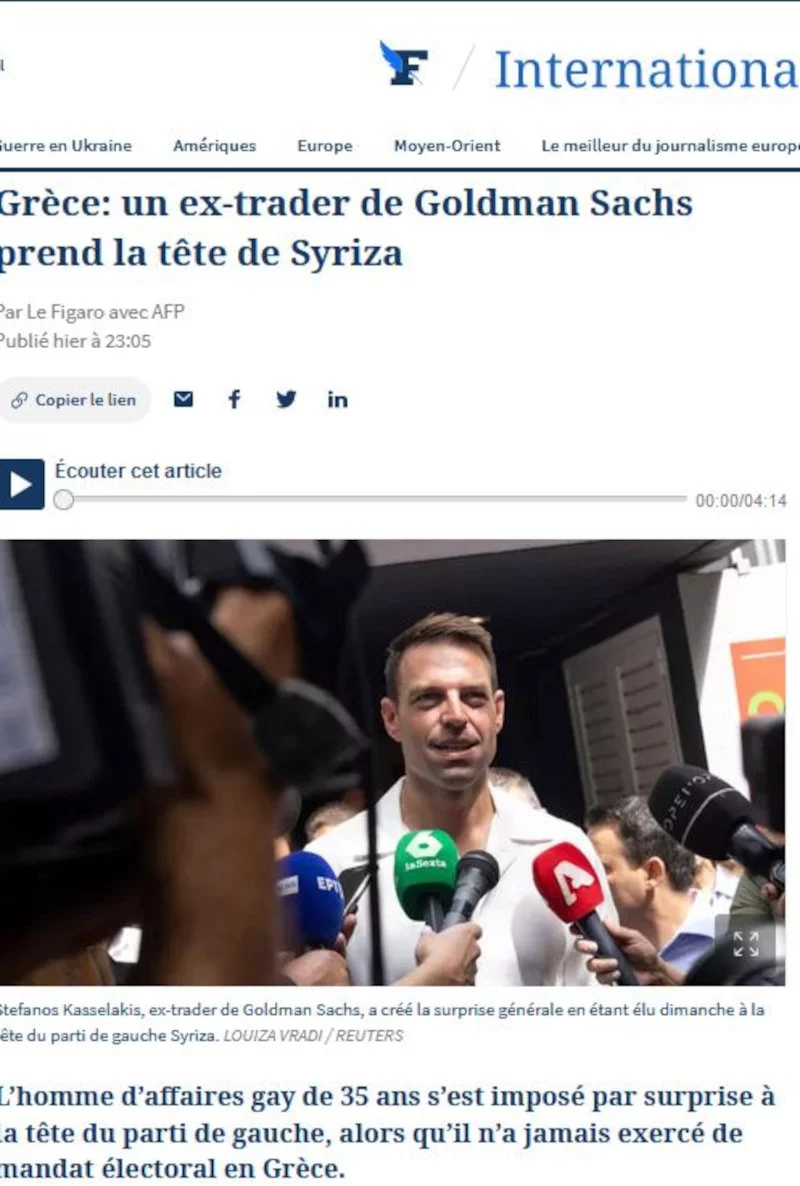Viewport: 800px width, 1186px height.
Task: Open the International section heading
Action: pyautogui.click(x=647, y=70)
